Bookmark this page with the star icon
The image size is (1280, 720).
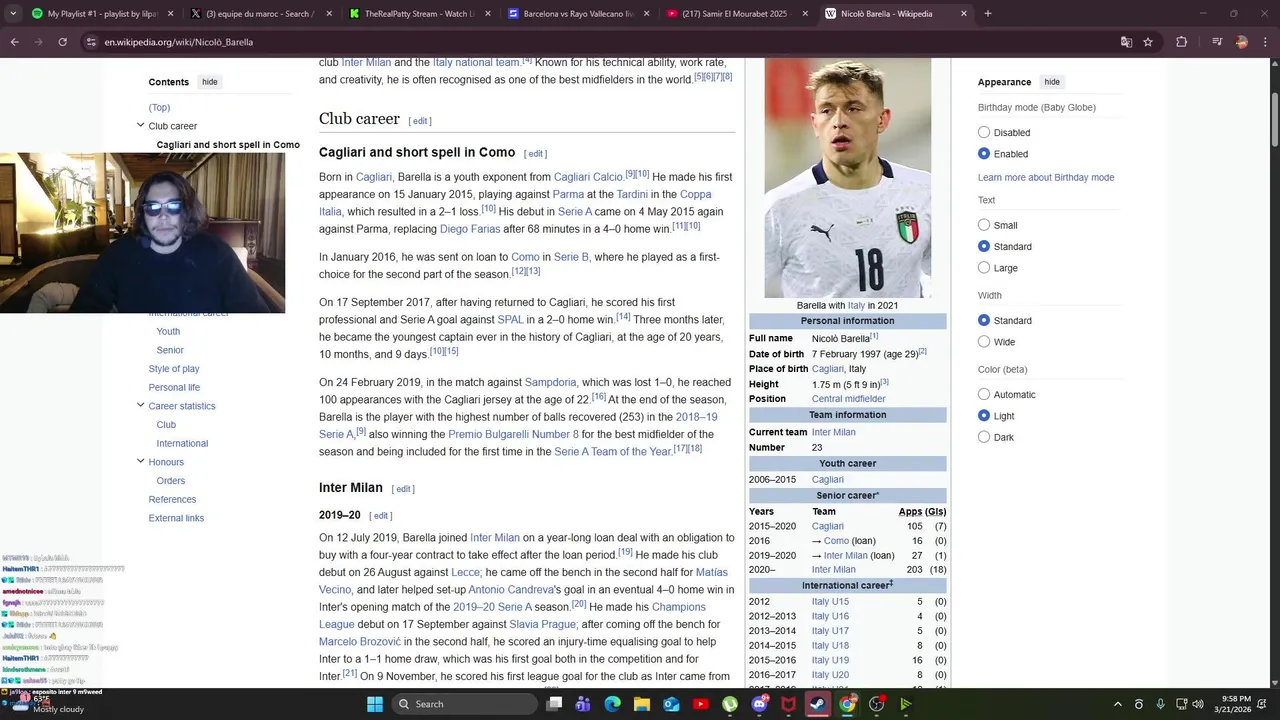(x=1148, y=42)
